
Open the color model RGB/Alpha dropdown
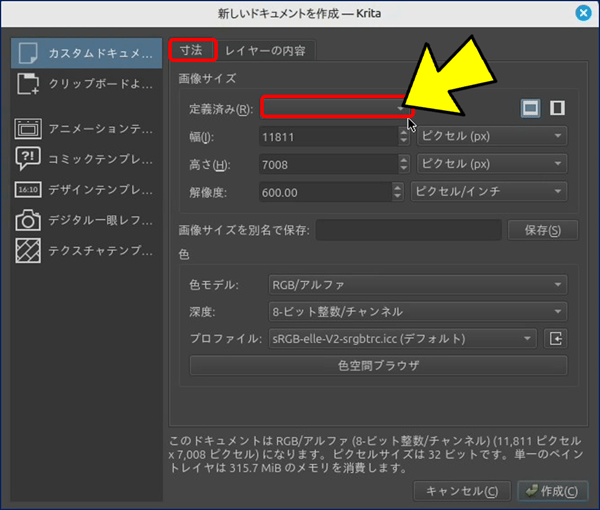(416, 285)
